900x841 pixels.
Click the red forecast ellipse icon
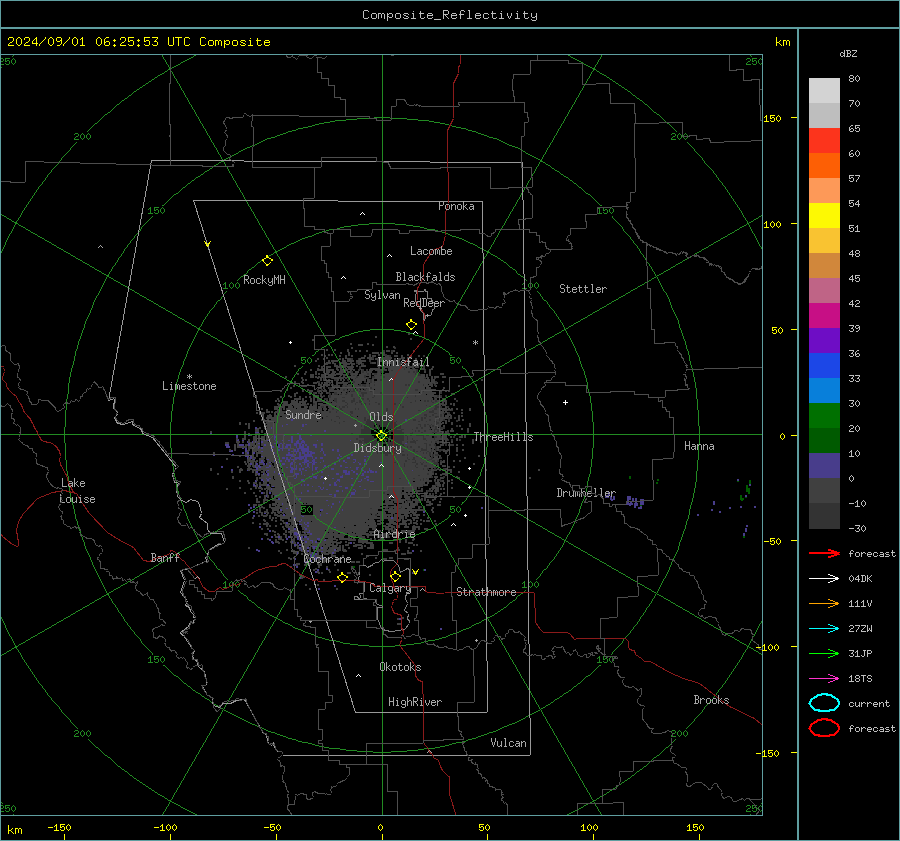pos(824,728)
